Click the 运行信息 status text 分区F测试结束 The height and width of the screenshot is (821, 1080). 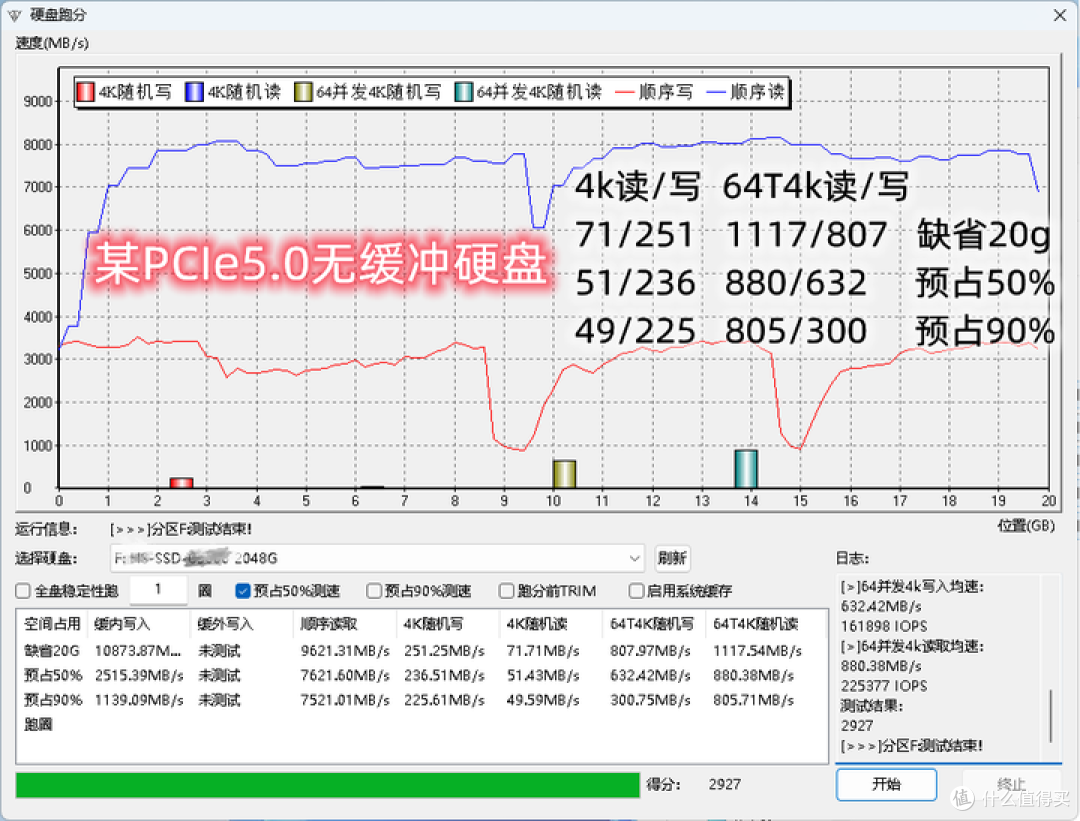coord(181,529)
